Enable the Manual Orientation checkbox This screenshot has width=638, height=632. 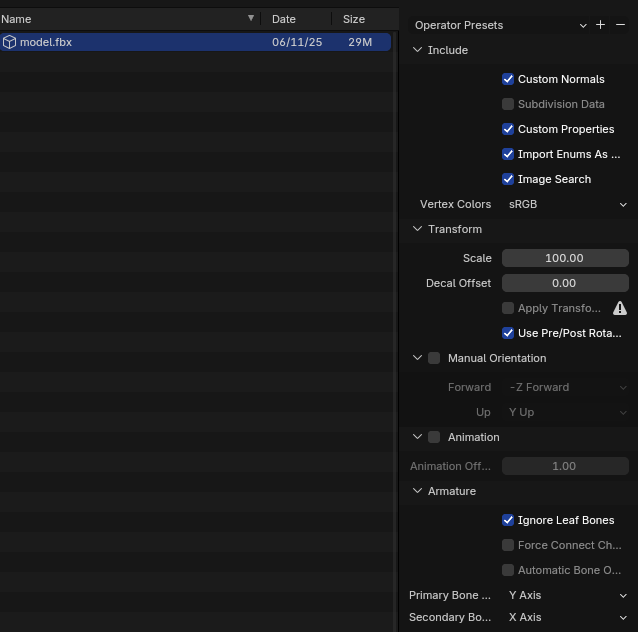click(434, 358)
